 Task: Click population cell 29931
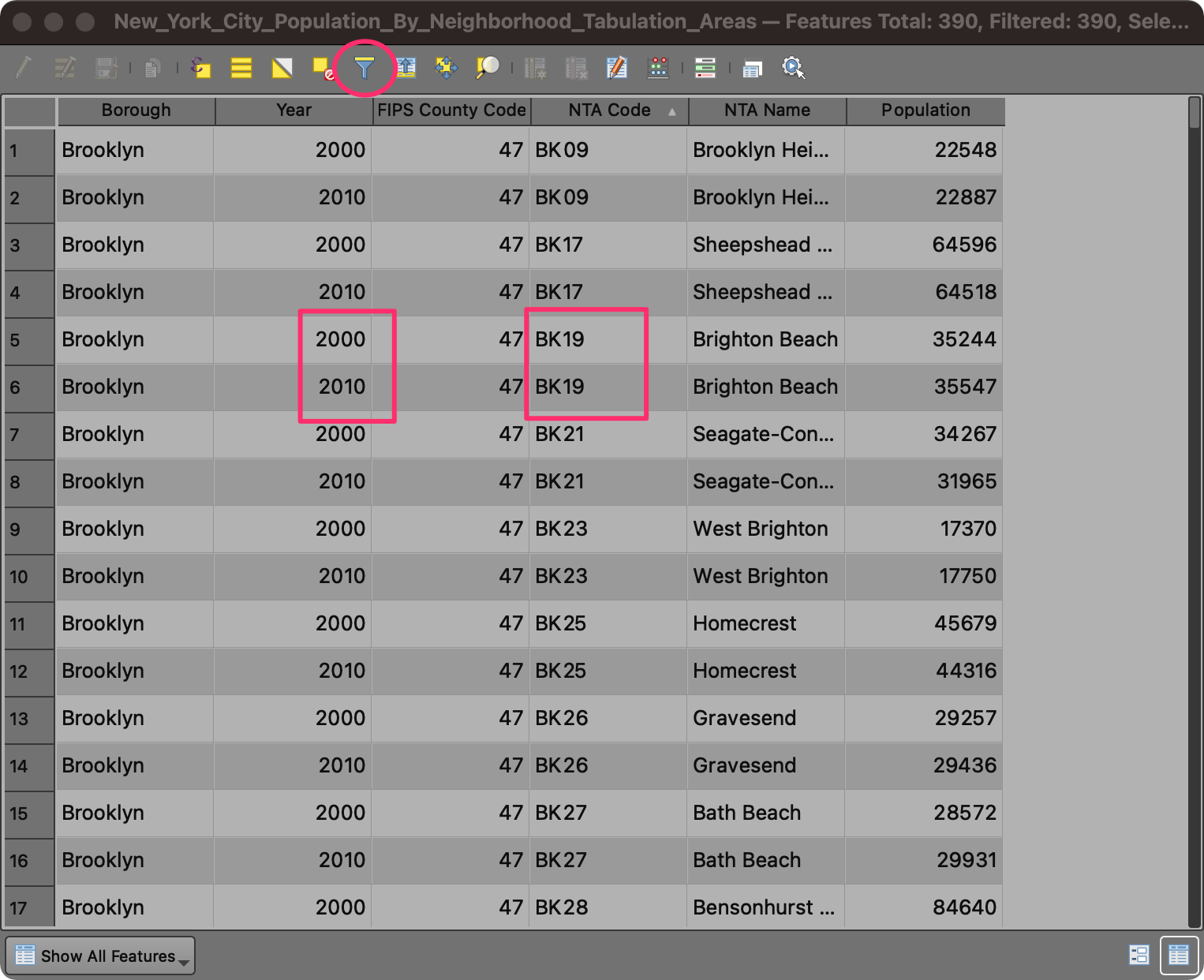924,861
